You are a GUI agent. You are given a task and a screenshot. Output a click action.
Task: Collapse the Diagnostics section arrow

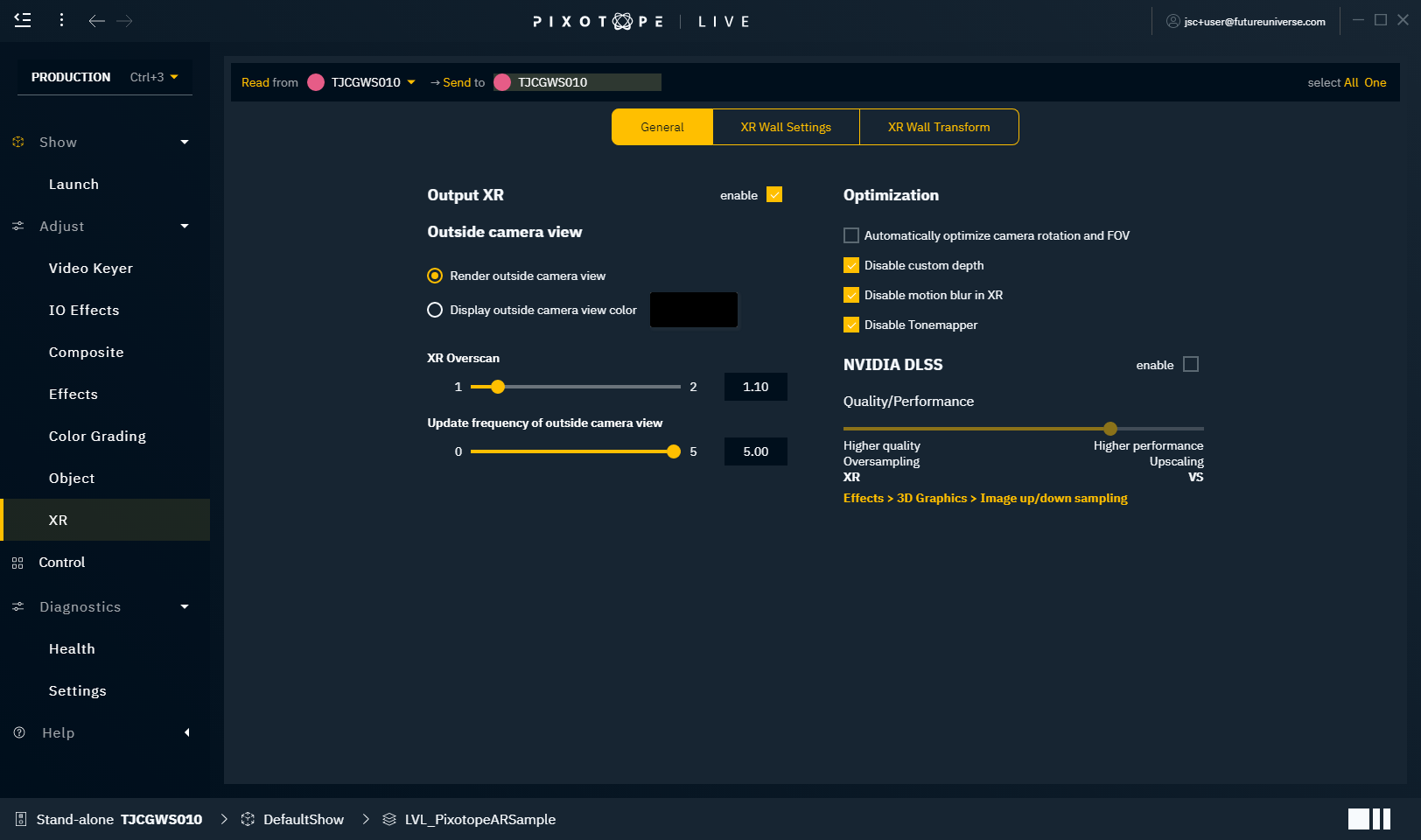click(x=185, y=606)
